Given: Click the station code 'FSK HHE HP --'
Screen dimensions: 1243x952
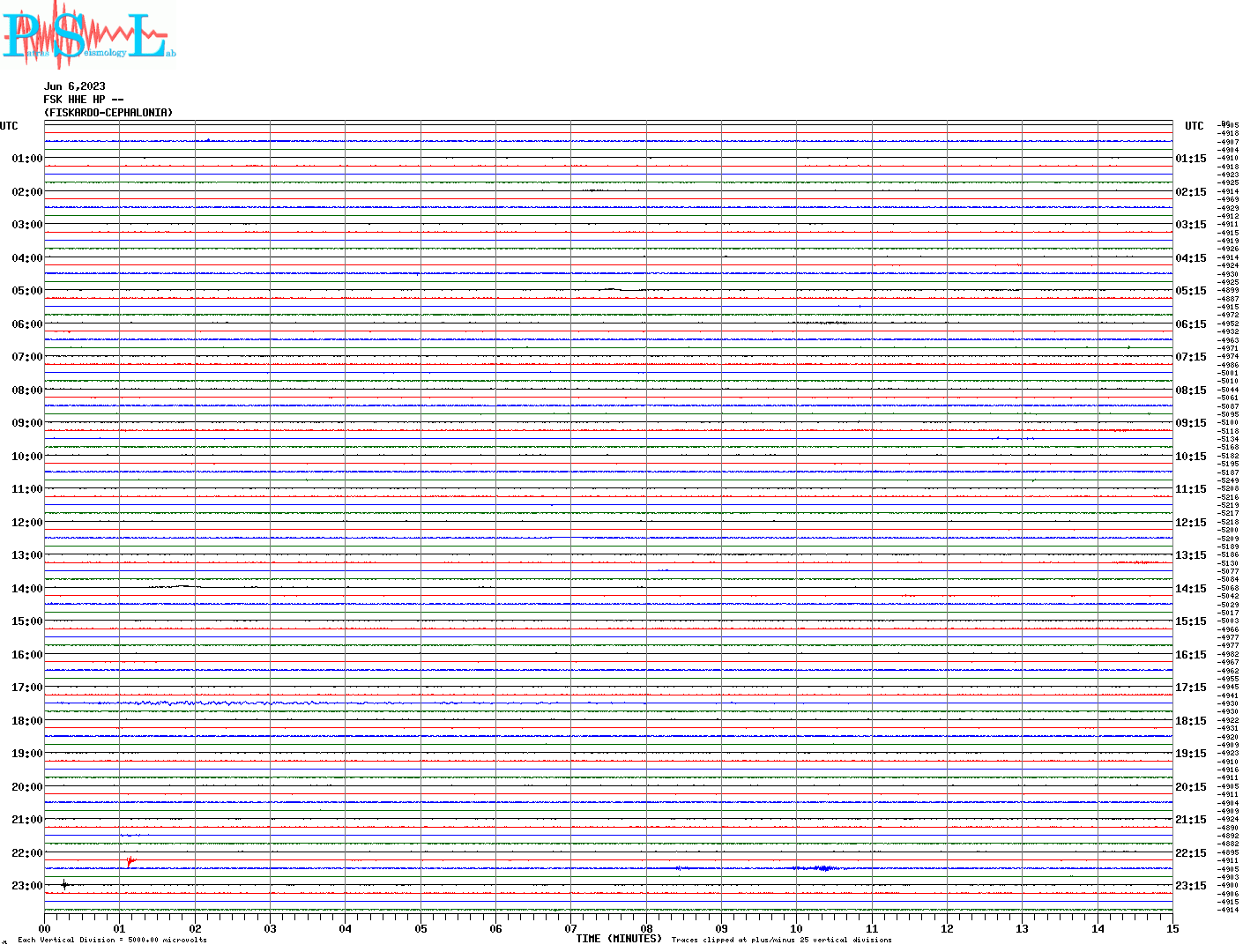Looking at the screenshot, I should [x=84, y=100].
